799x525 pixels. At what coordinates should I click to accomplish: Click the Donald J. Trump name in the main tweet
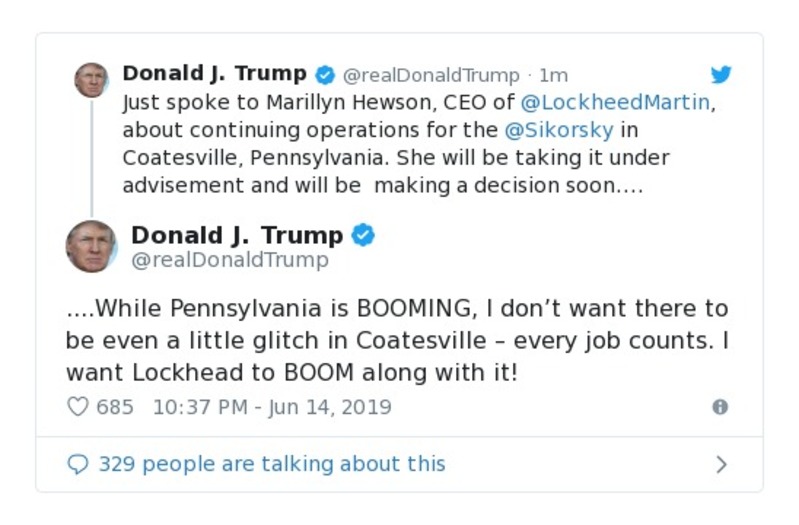(237, 236)
